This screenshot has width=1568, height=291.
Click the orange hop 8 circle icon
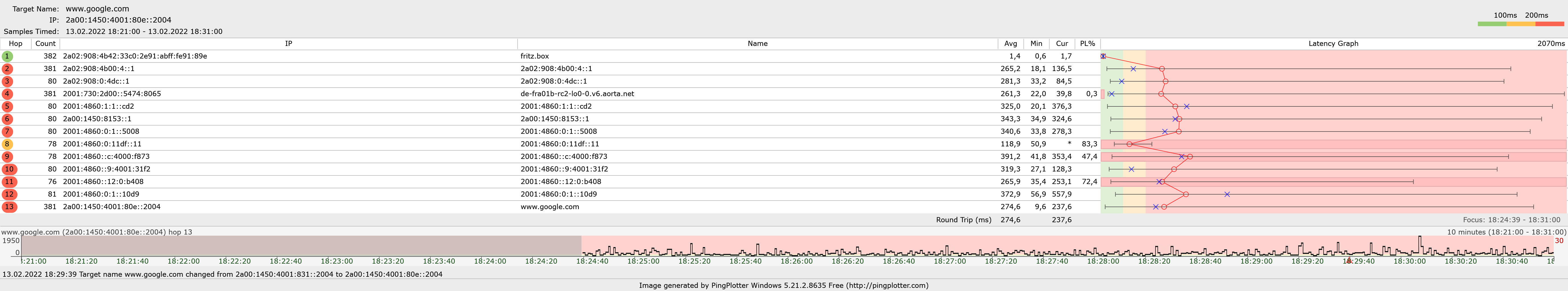(x=7, y=144)
